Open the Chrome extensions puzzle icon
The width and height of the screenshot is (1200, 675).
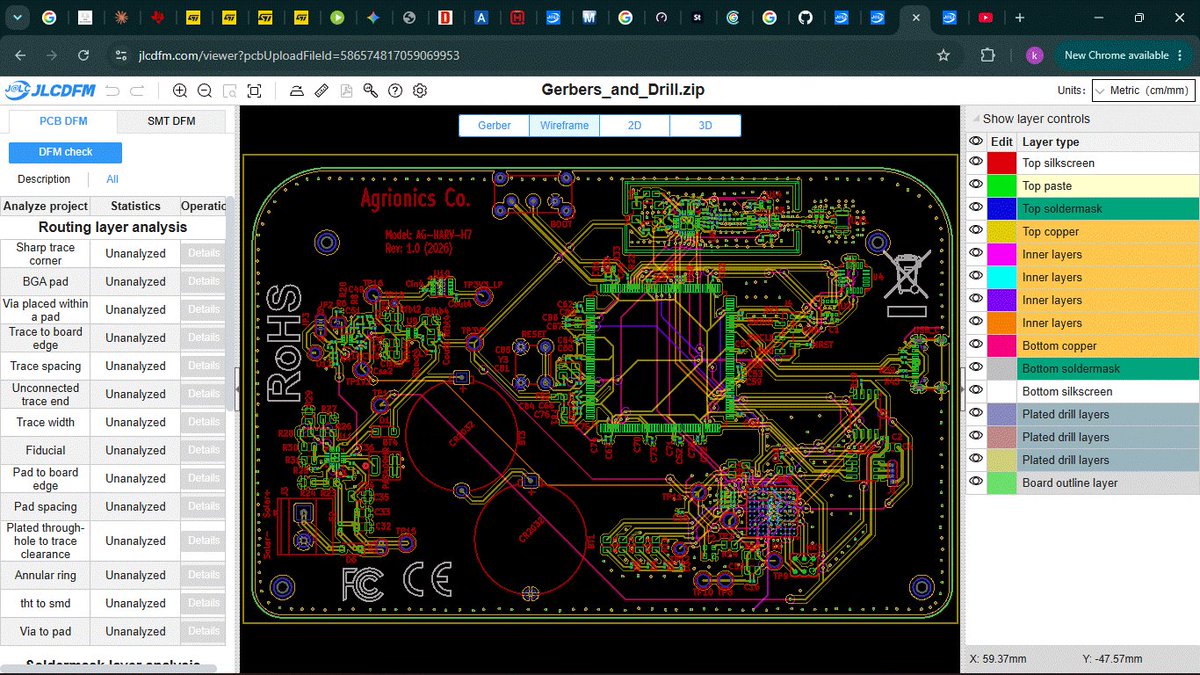click(988, 56)
